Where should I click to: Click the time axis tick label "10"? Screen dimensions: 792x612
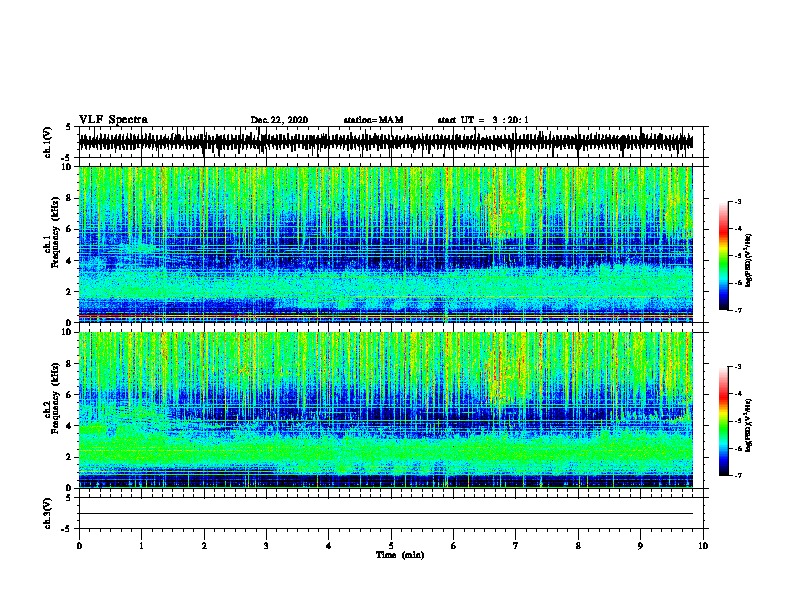(703, 545)
